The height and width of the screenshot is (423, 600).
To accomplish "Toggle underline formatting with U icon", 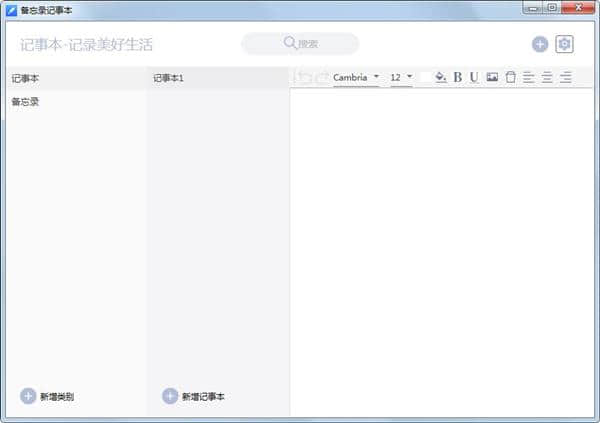I will (474, 77).
